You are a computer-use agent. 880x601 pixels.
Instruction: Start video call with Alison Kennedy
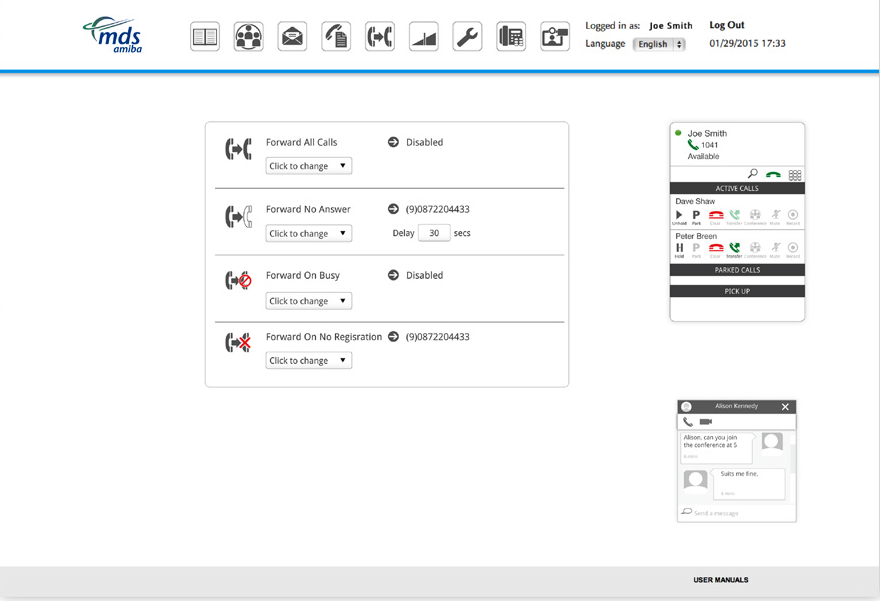coord(706,422)
